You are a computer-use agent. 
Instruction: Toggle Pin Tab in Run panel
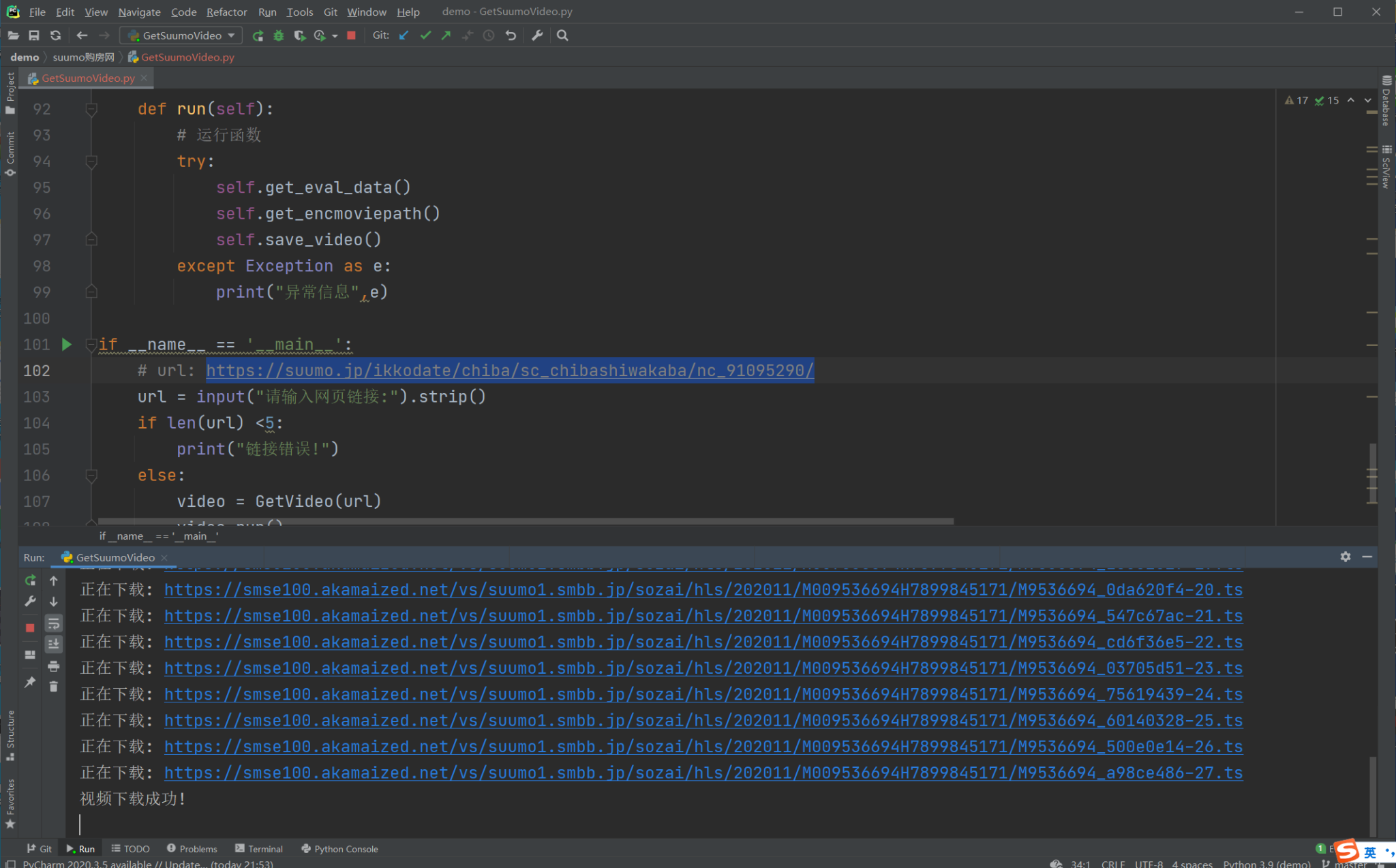coord(30,682)
